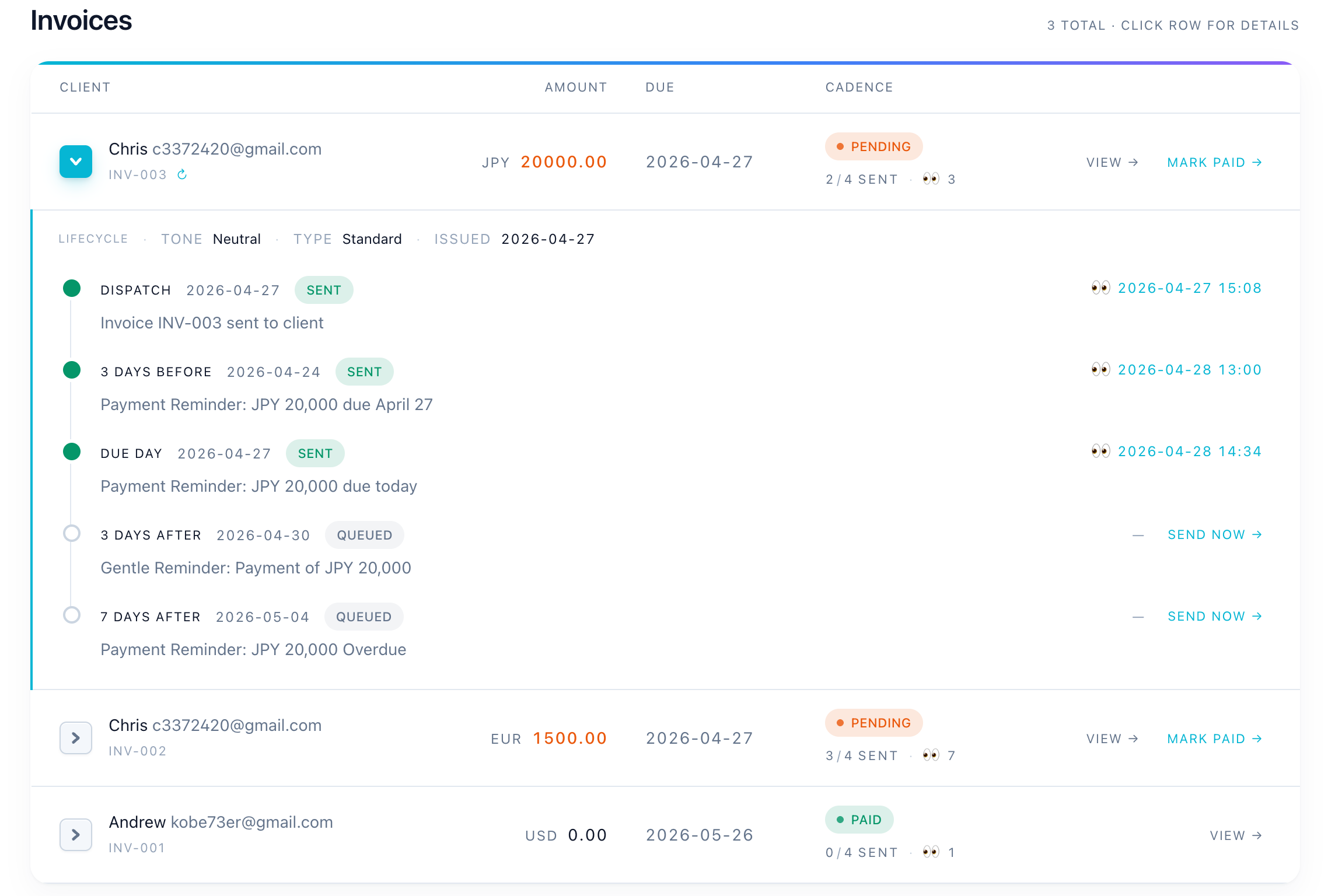Click the hollow circle for the 3 DAYS AFTER step
The height and width of the screenshot is (896, 1328).
tap(71, 533)
